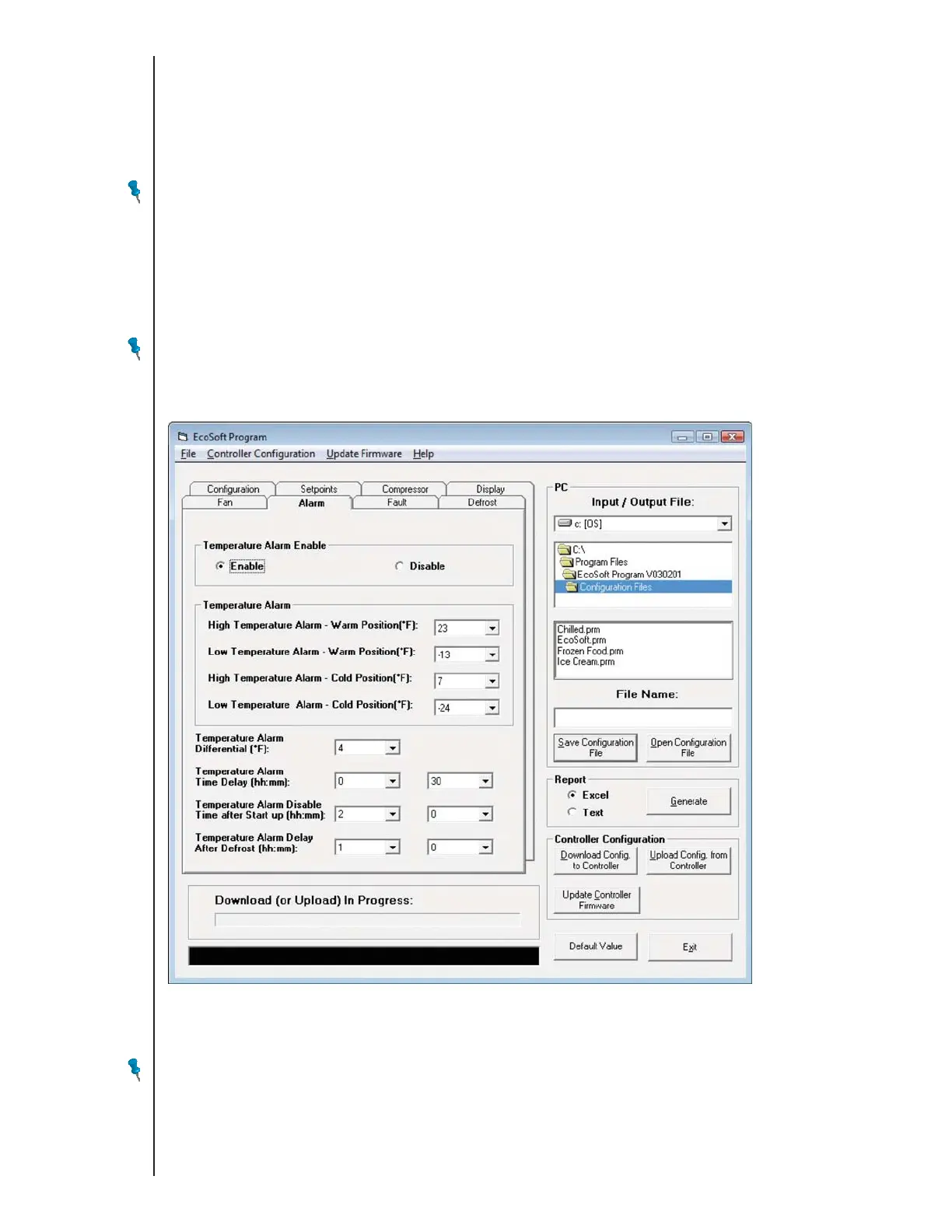The image size is (952, 1232).
Task: Click Upload Config. from Controller button
Action: [x=688, y=860]
